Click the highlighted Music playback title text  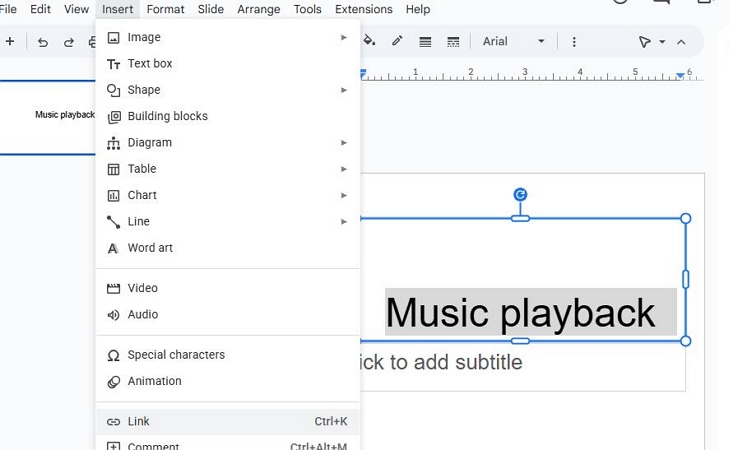520,313
